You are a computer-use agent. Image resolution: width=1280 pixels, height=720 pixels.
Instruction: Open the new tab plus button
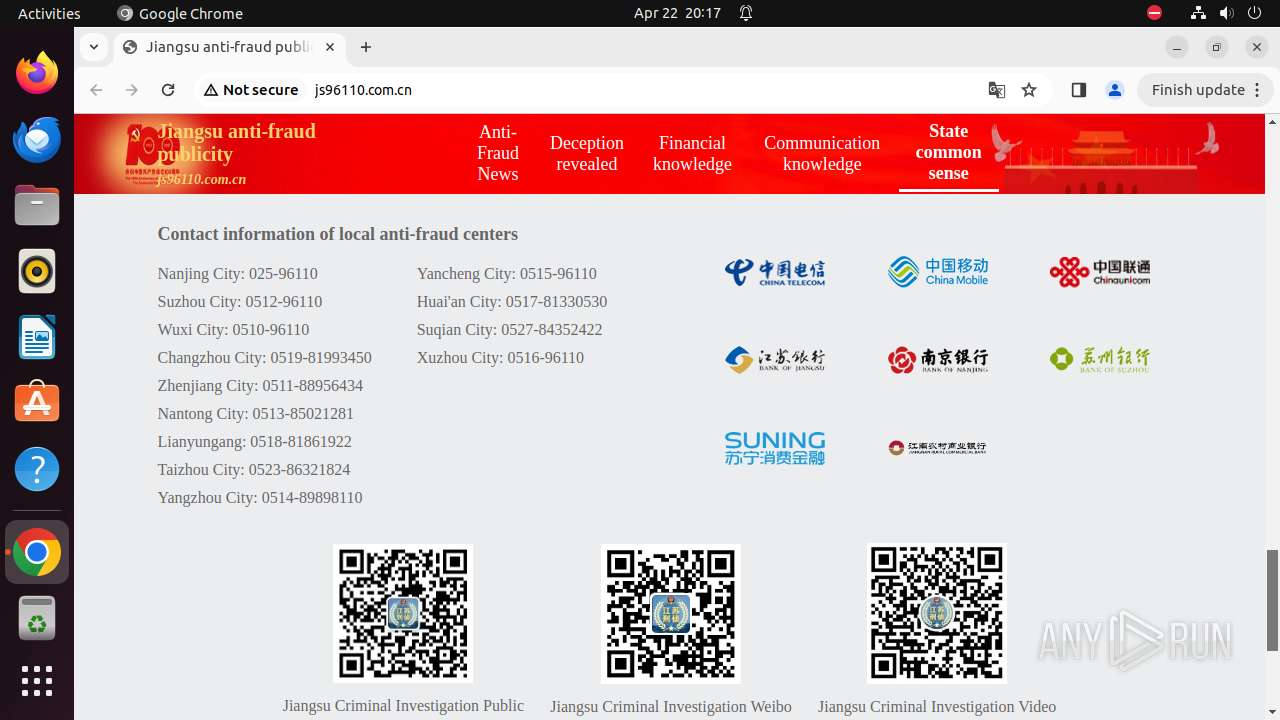pyautogui.click(x=366, y=47)
